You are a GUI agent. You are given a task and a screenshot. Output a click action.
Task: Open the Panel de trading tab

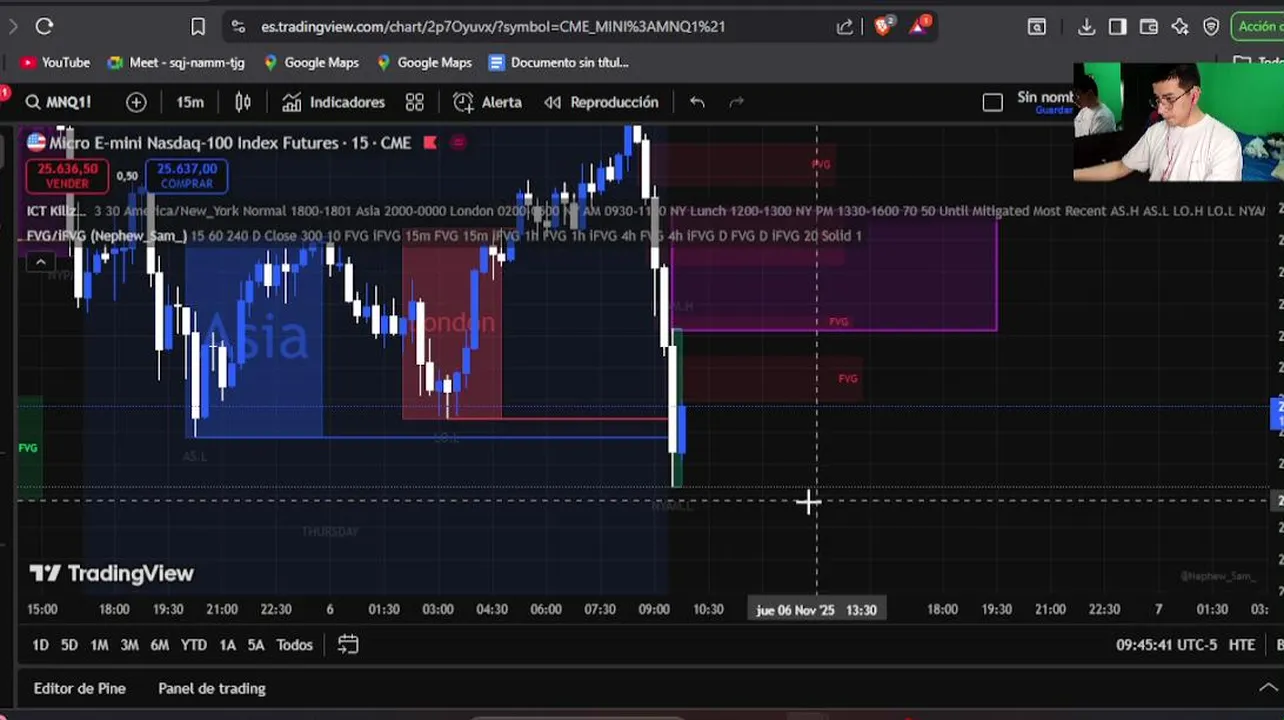[212, 688]
